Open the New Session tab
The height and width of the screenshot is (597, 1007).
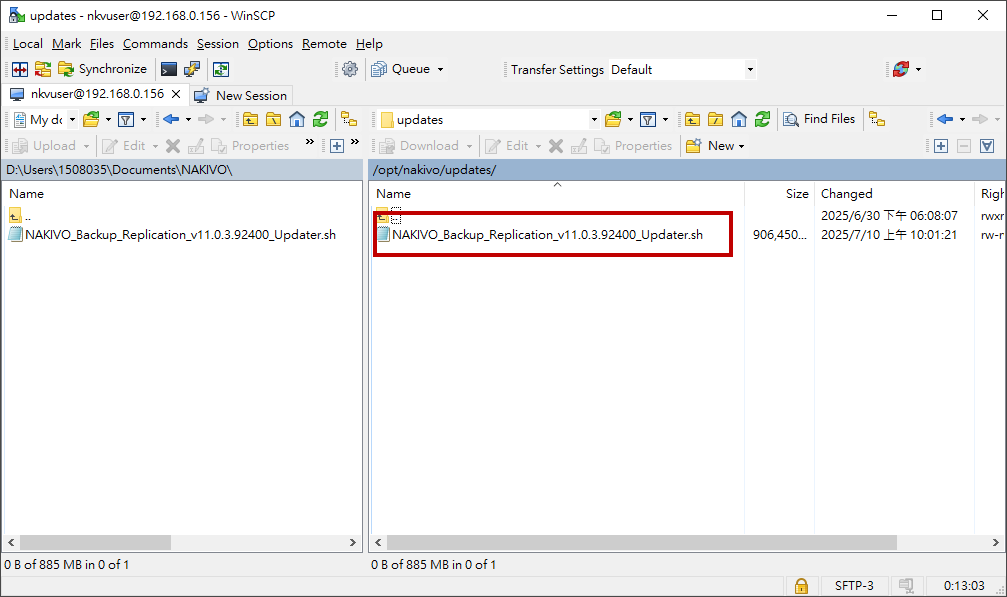coord(241,95)
